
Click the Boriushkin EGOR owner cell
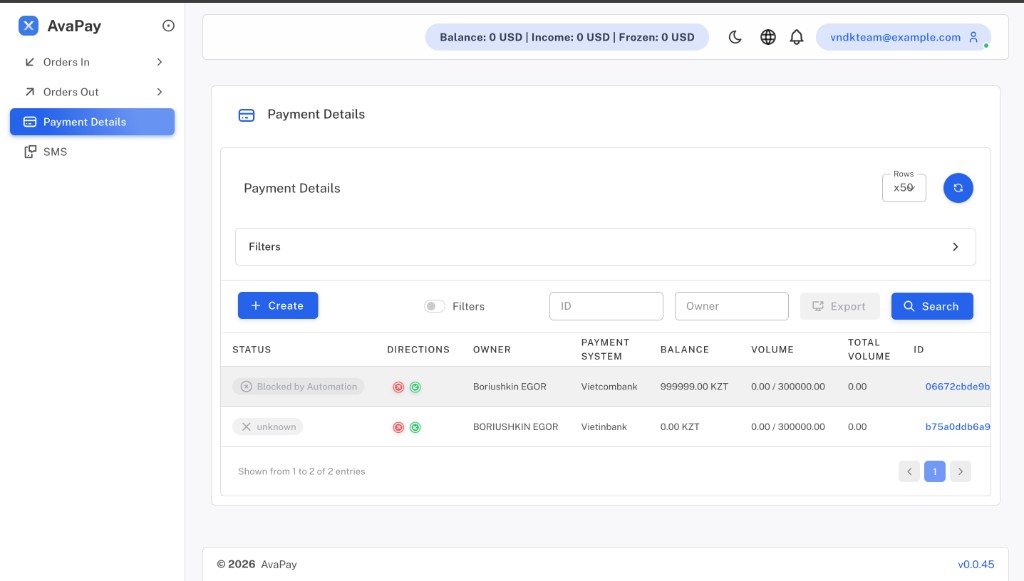510,386
